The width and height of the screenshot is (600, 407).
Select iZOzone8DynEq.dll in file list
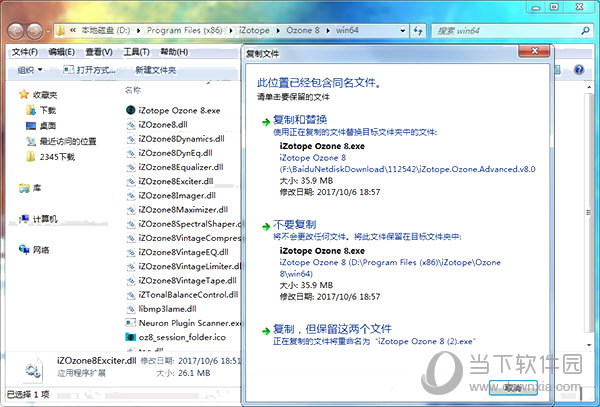(175, 153)
